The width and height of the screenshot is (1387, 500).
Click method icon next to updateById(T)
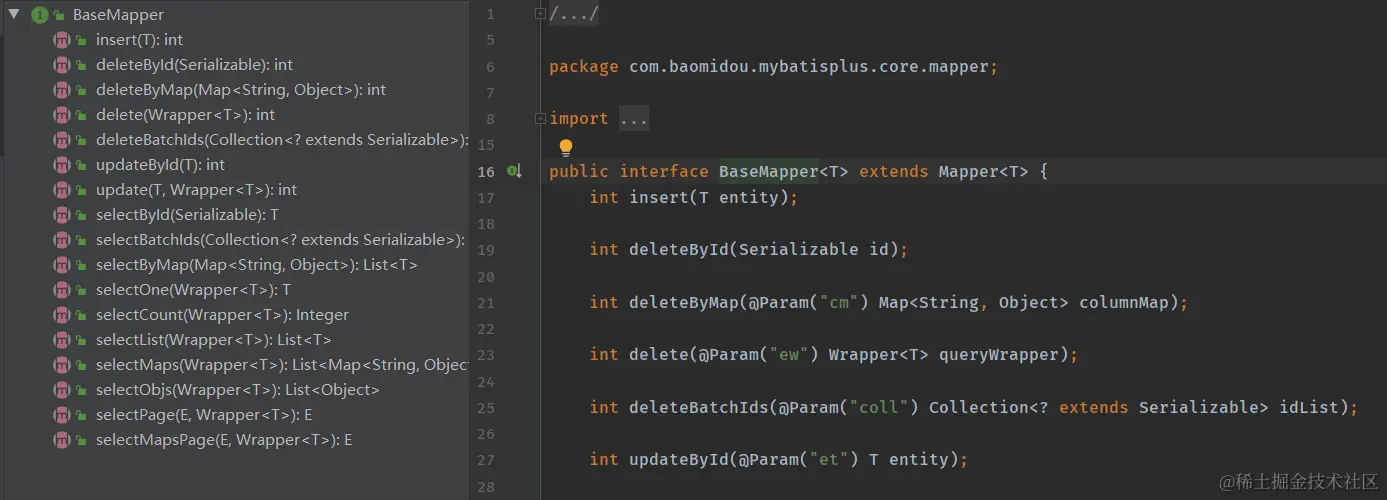(x=62, y=165)
